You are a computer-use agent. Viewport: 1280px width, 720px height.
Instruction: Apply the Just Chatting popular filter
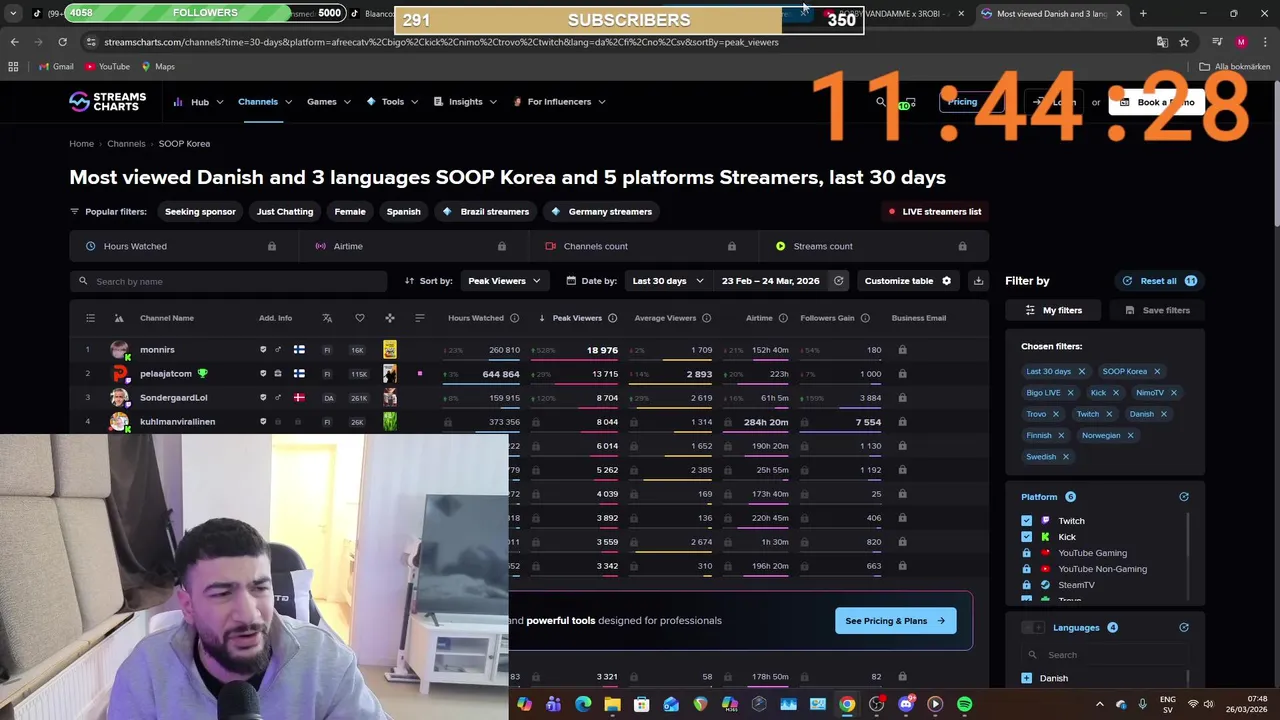coord(285,212)
